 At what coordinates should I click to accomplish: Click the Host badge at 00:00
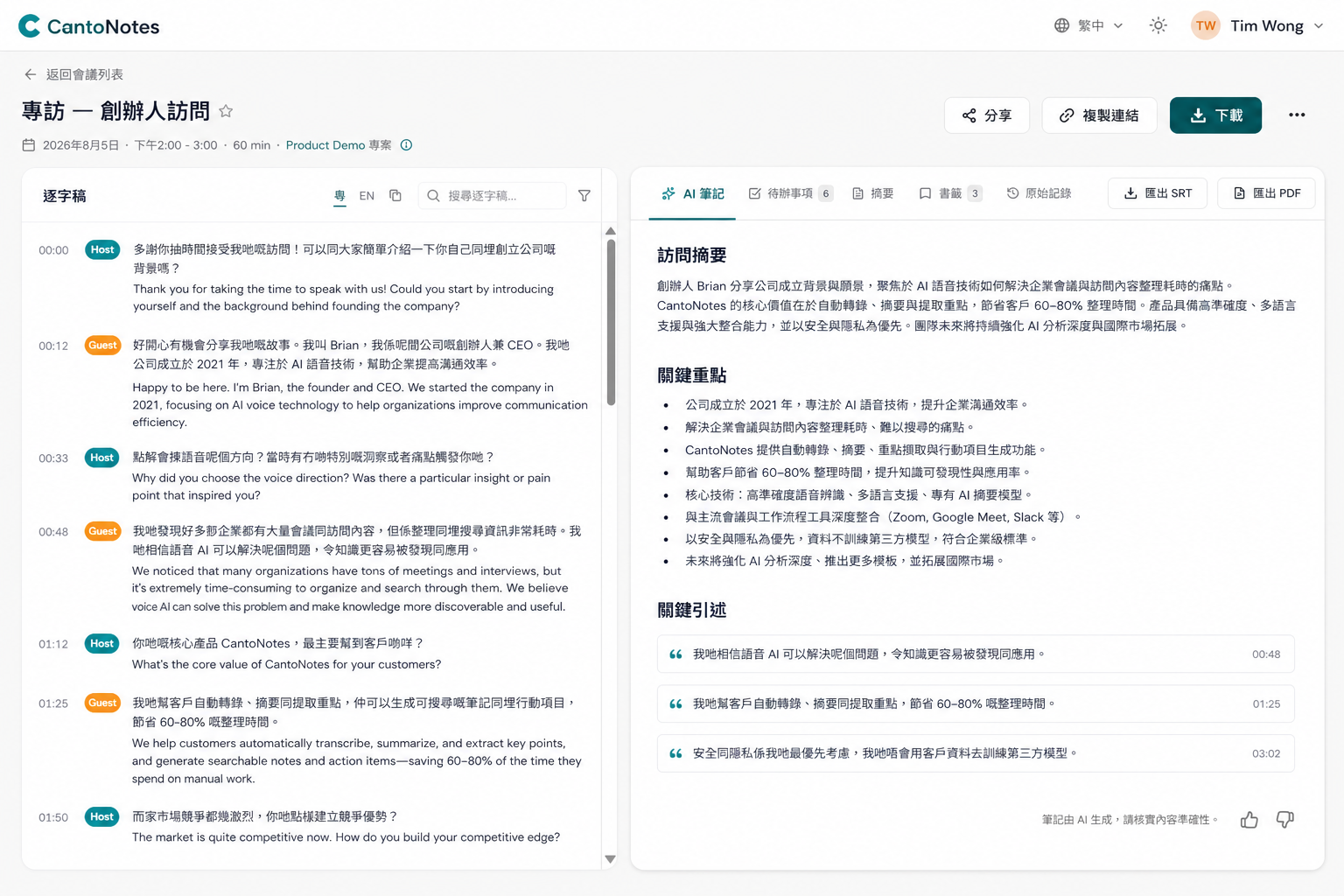pyautogui.click(x=102, y=250)
